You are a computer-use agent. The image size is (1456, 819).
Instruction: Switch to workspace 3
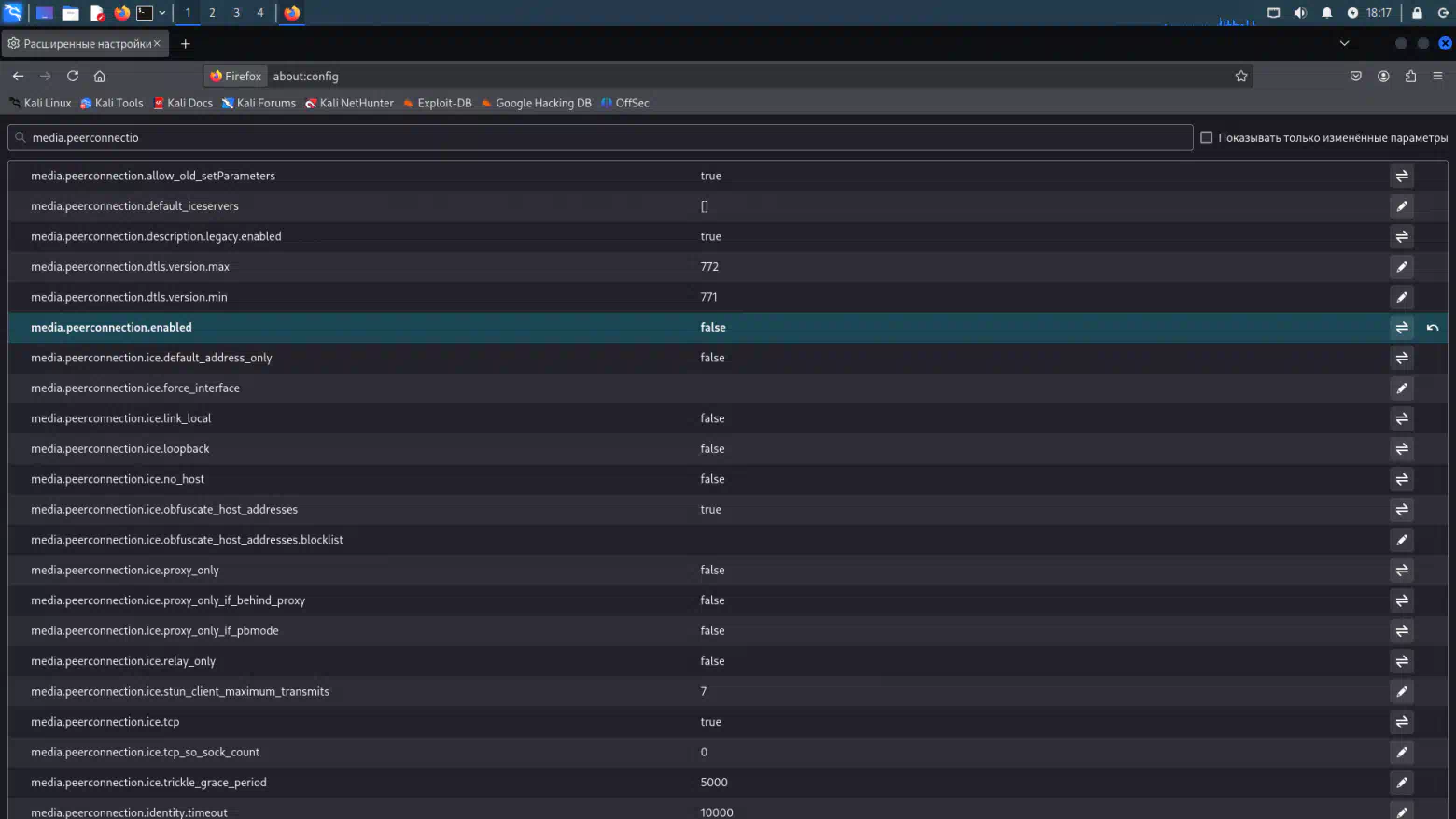tap(236, 13)
